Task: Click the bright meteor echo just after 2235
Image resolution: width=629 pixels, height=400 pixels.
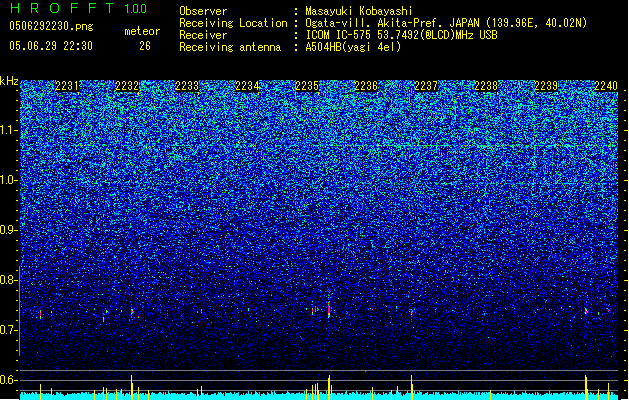Action: tap(329, 310)
